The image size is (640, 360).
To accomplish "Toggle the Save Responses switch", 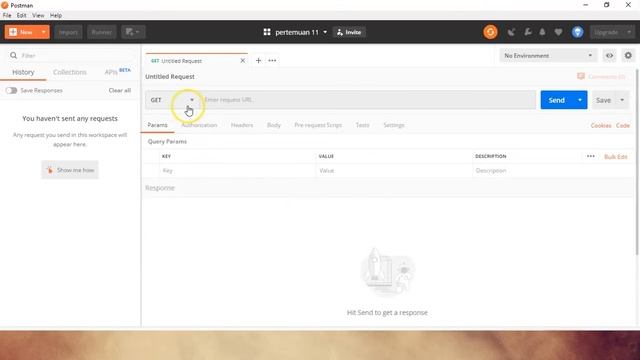I will click(x=11, y=90).
